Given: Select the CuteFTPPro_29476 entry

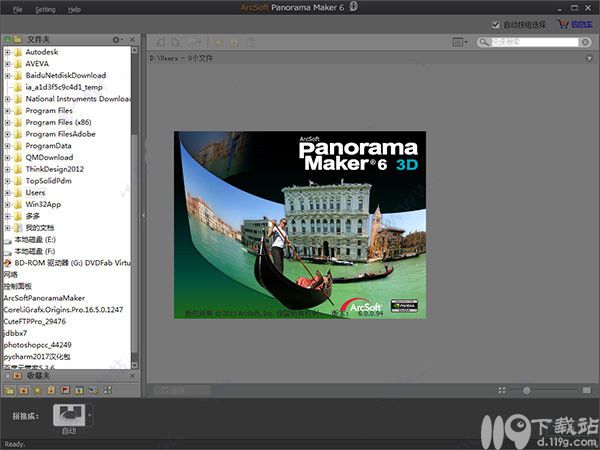Looking at the screenshot, I should [34, 321].
